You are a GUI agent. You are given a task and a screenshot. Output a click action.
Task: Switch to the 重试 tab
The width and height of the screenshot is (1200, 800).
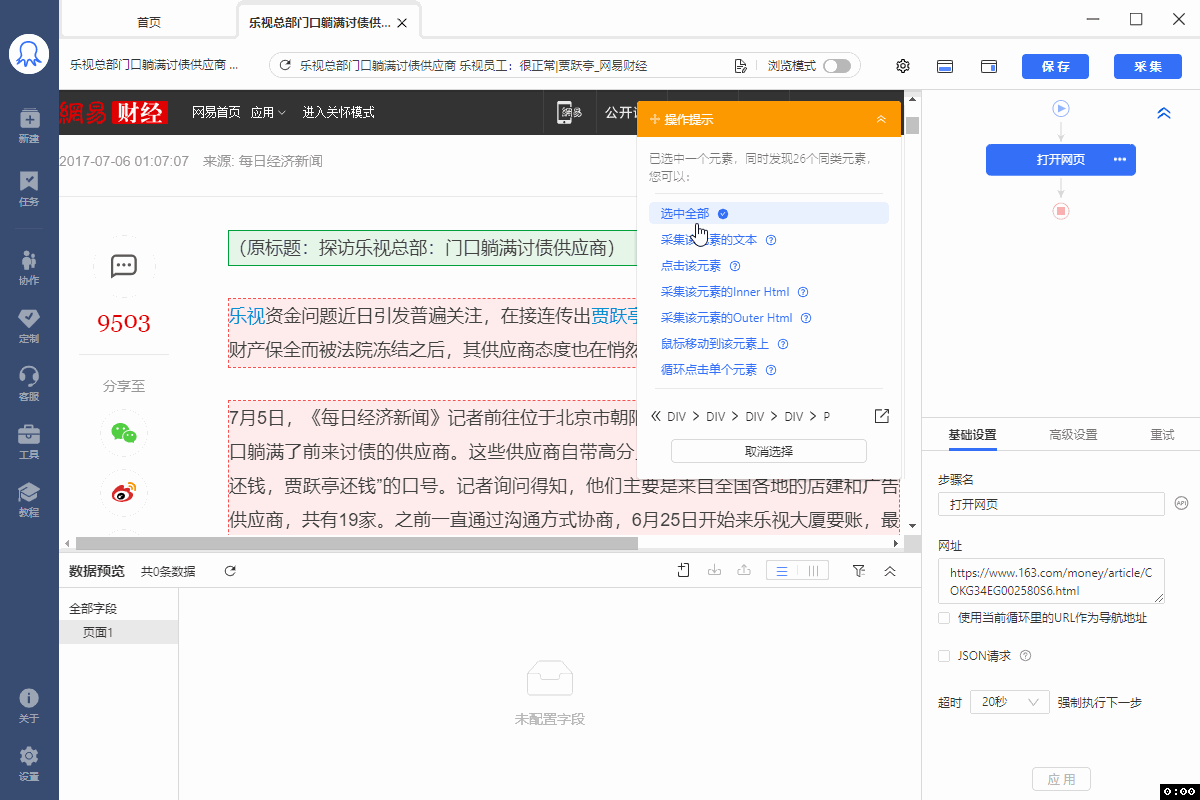click(x=1162, y=435)
